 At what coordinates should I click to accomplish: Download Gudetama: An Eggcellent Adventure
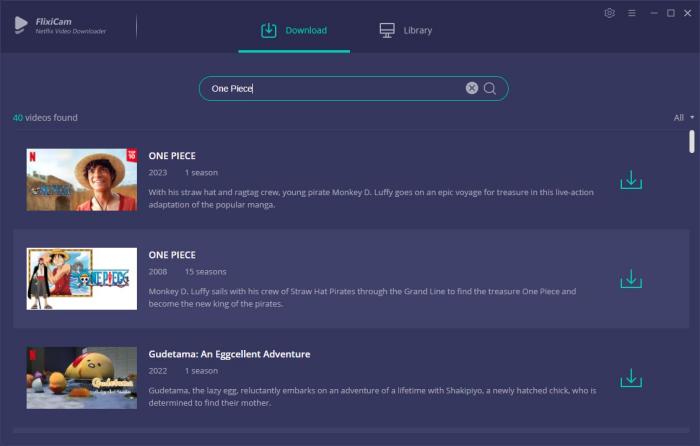click(630, 378)
